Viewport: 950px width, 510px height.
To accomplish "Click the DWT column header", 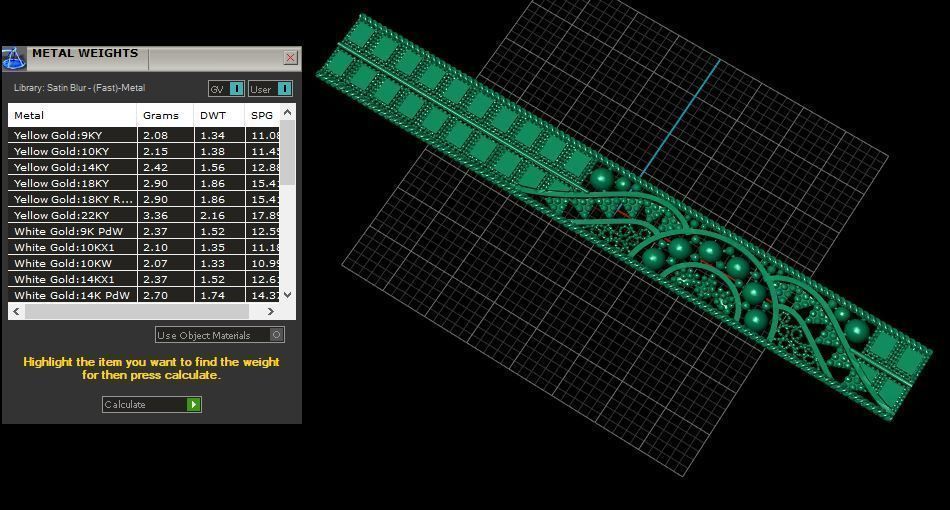I will pyautogui.click(x=219, y=115).
